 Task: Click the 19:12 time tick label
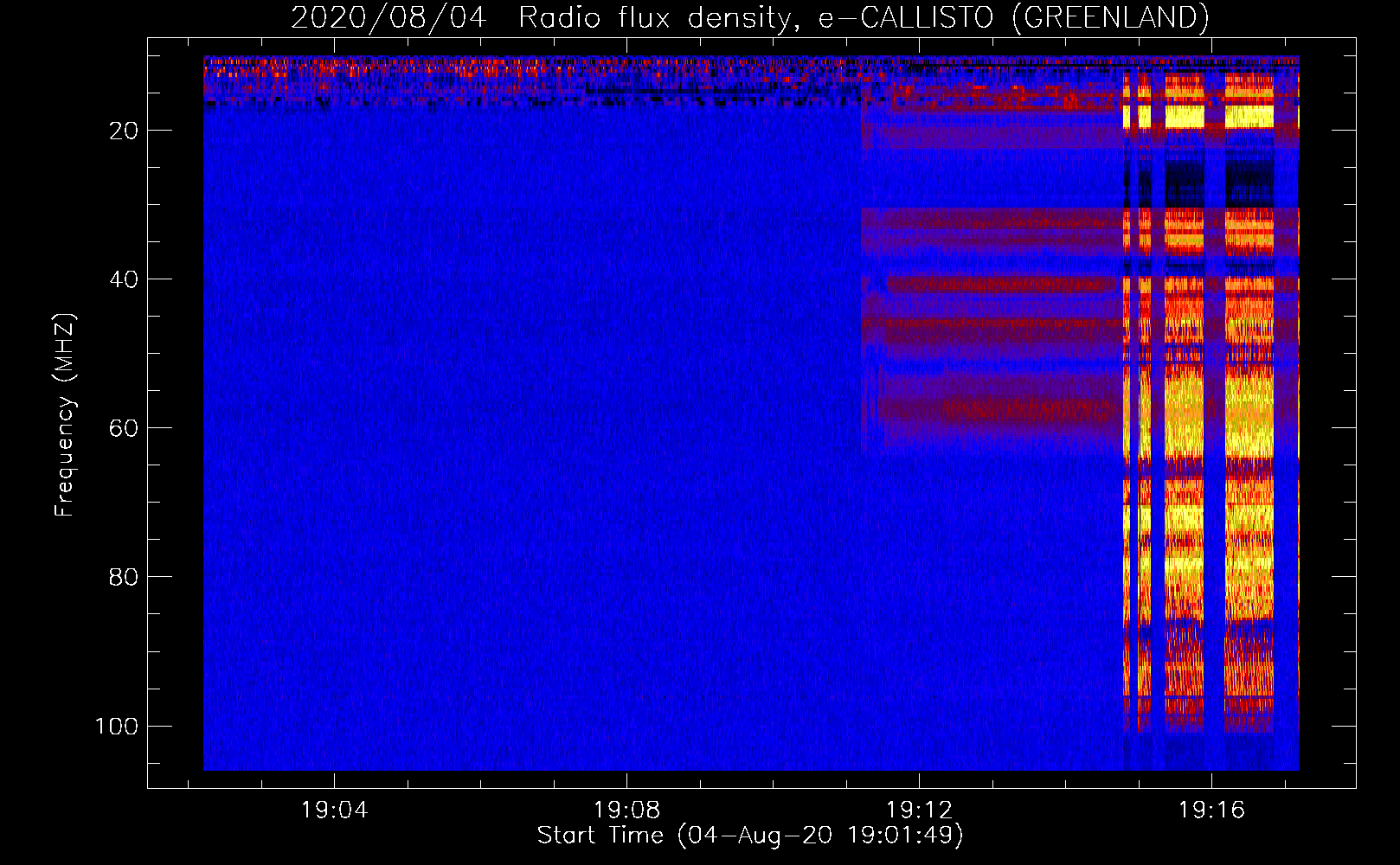point(919,811)
